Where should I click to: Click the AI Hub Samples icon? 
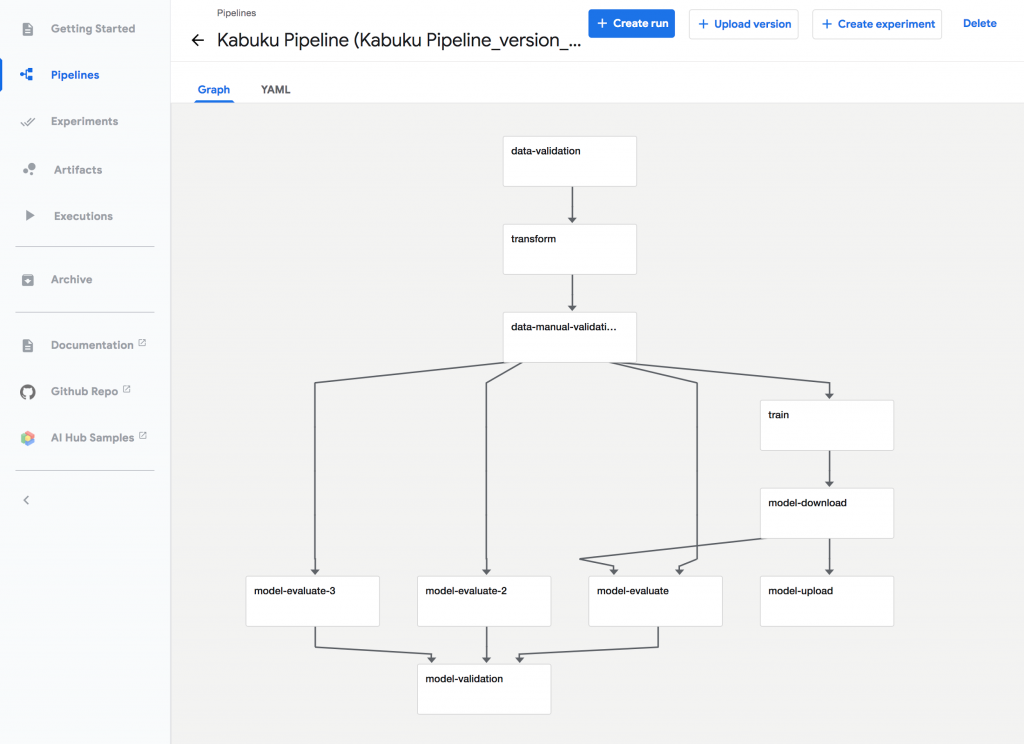tap(28, 438)
